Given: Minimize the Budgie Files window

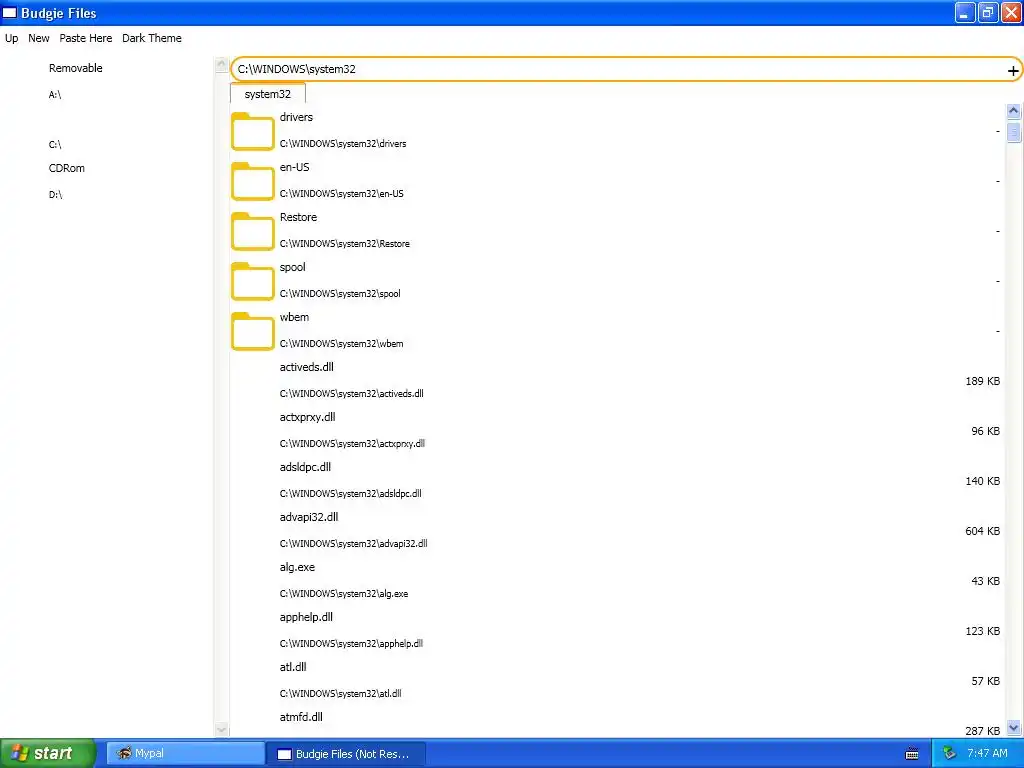Looking at the screenshot, I should click(965, 12).
